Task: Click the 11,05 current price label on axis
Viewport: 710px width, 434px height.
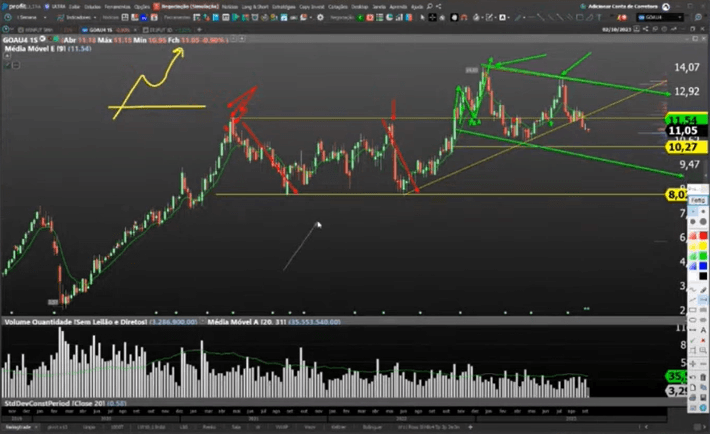Action: tap(681, 131)
